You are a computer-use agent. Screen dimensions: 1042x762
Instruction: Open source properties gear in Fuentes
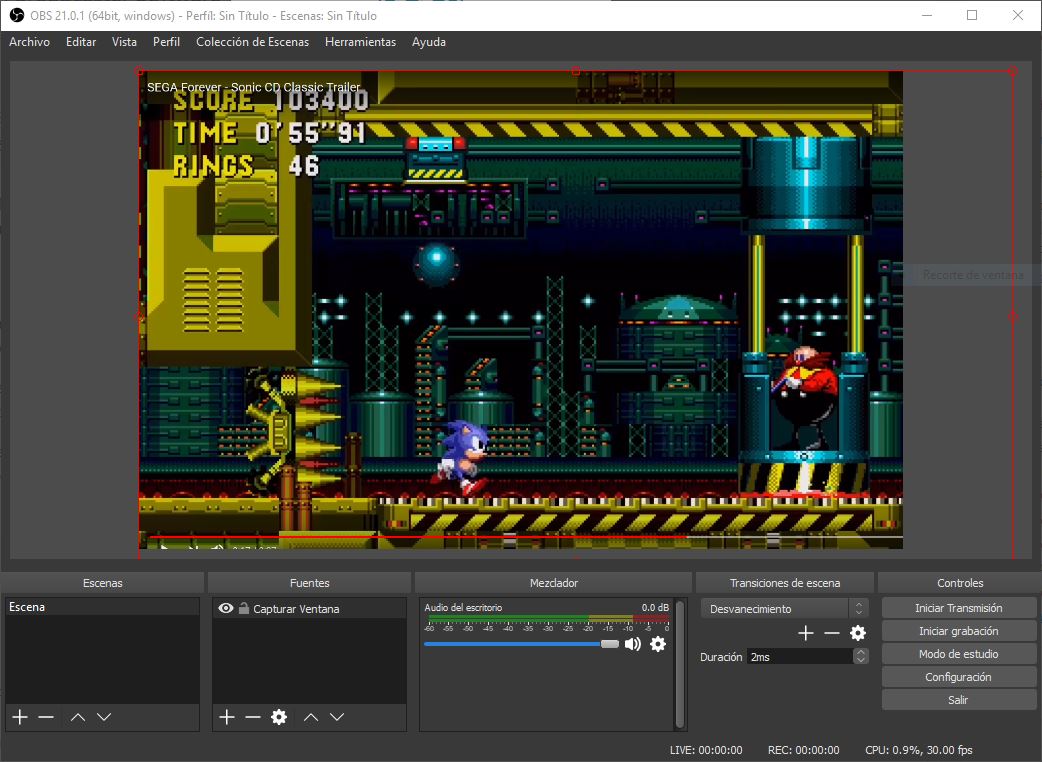point(279,717)
